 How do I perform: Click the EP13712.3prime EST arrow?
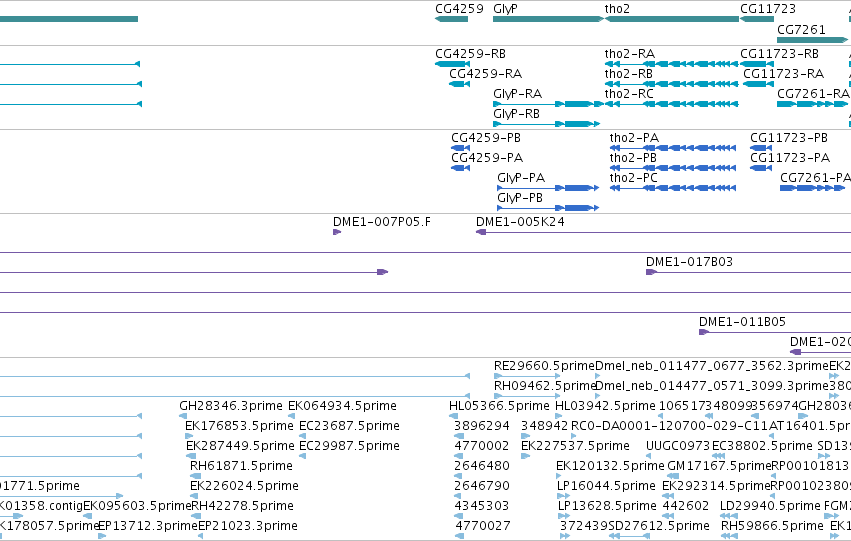coord(101,536)
